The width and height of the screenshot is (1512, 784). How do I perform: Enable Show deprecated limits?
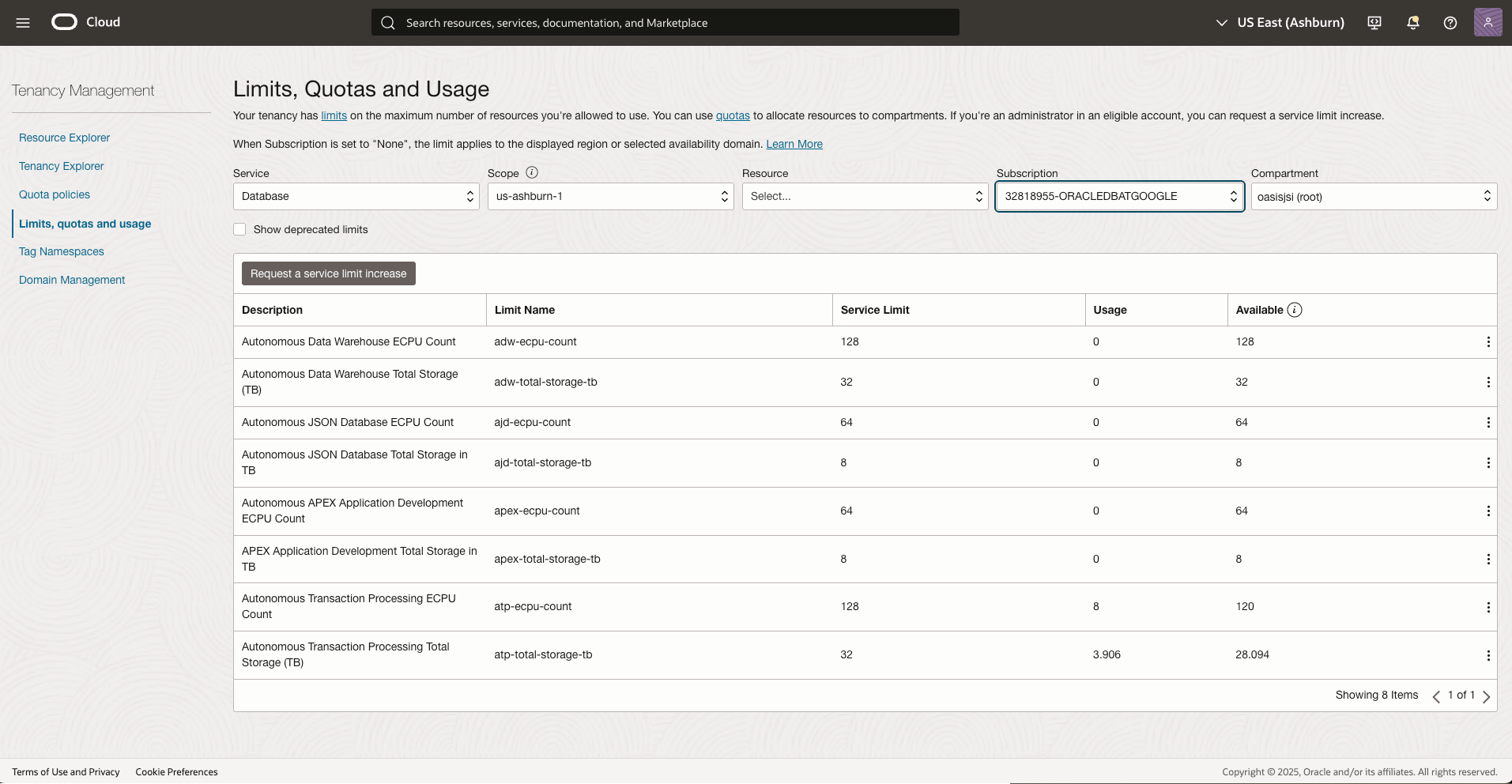pos(239,229)
